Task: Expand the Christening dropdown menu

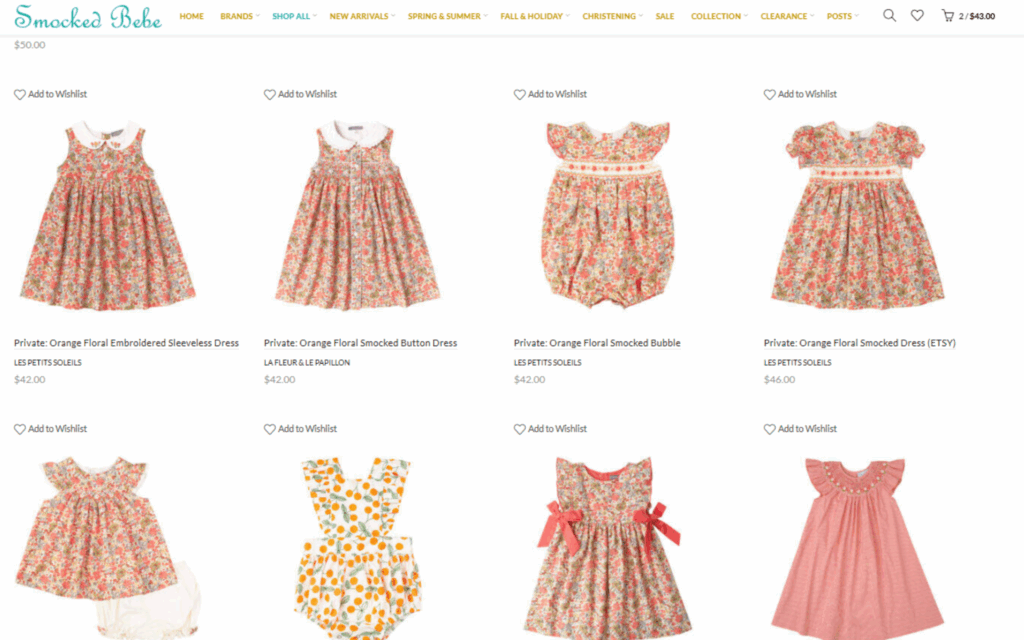Action: click(612, 16)
